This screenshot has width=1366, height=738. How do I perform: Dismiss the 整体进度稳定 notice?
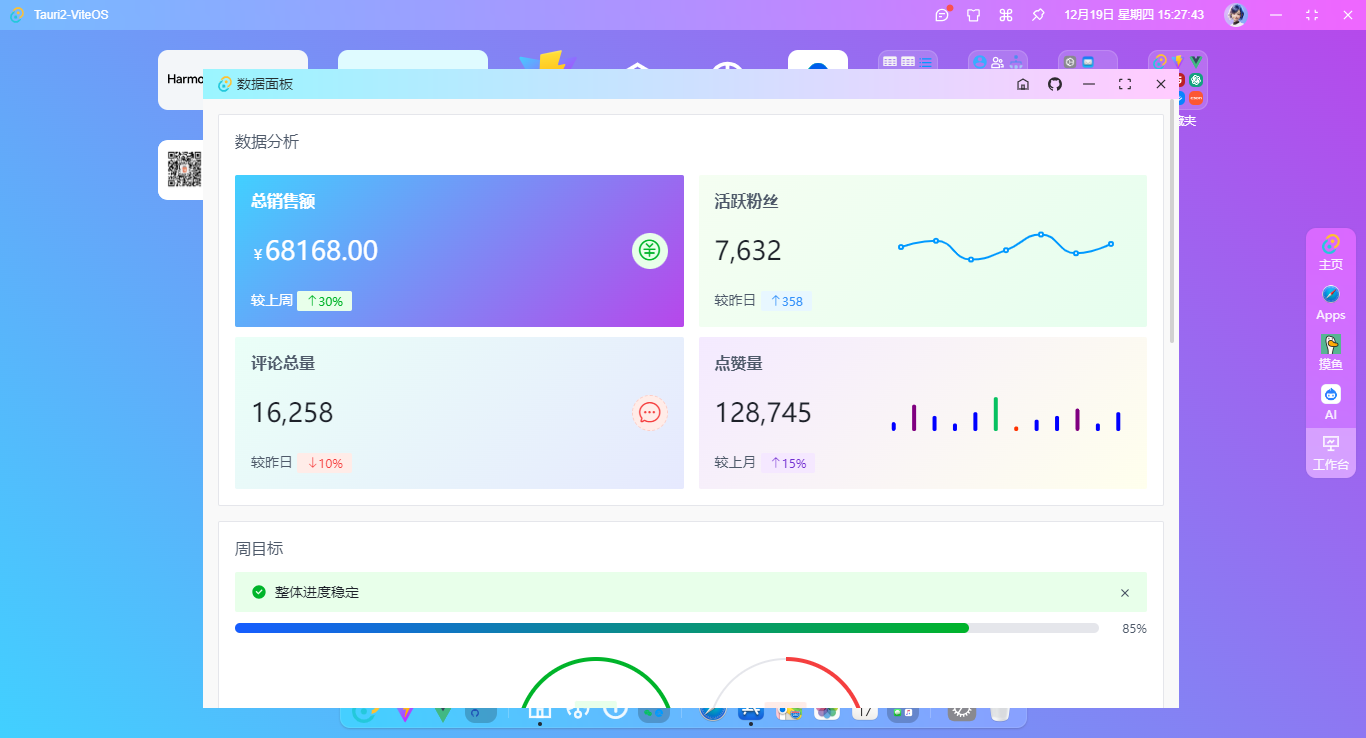pos(1123,592)
